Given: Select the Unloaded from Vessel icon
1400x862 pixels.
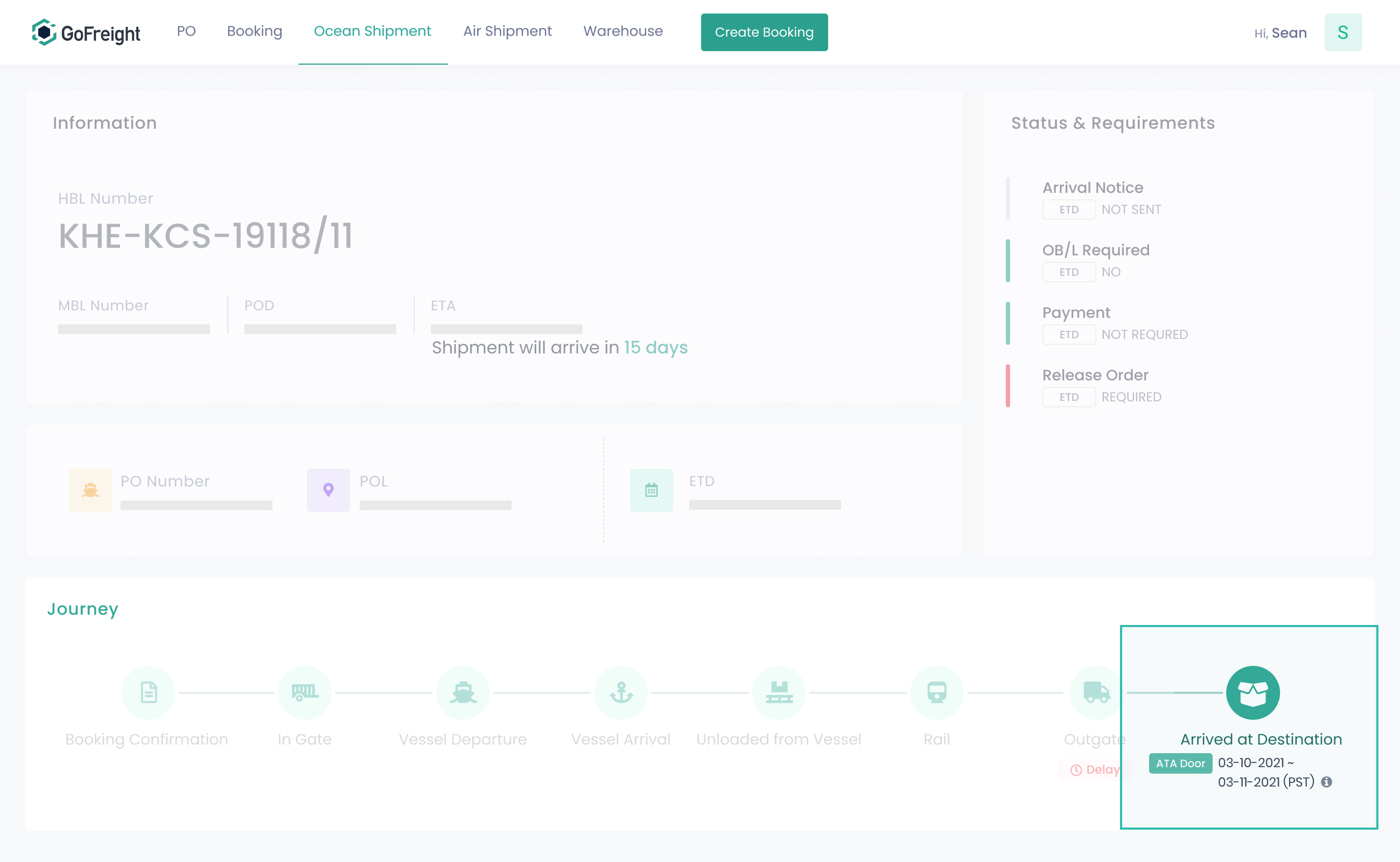Looking at the screenshot, I should [779, 693].
